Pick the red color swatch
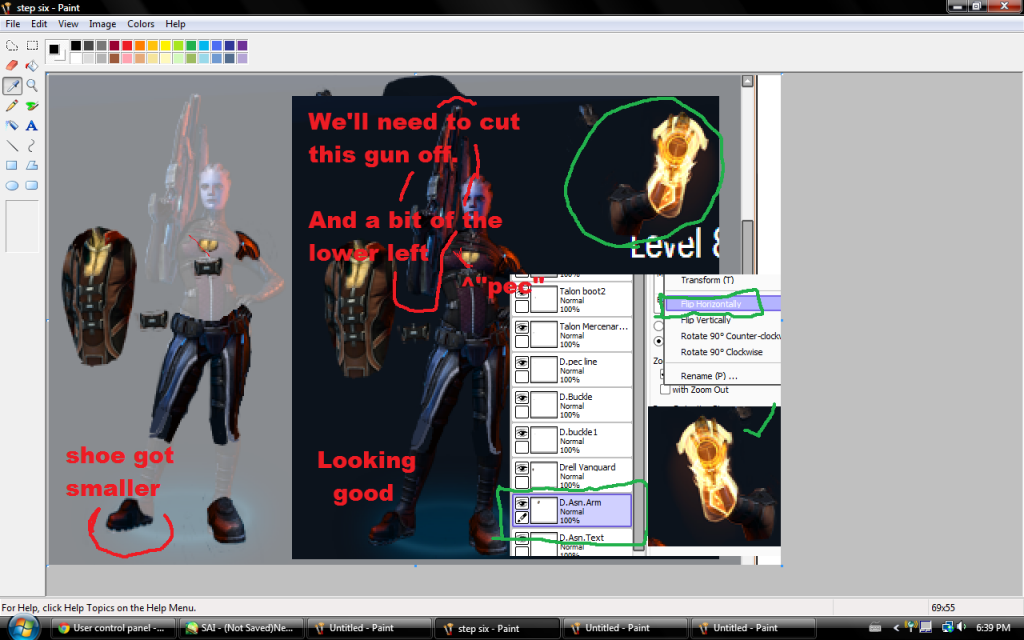Screen dimensions: 1024x640 click(x=128, y=45)
